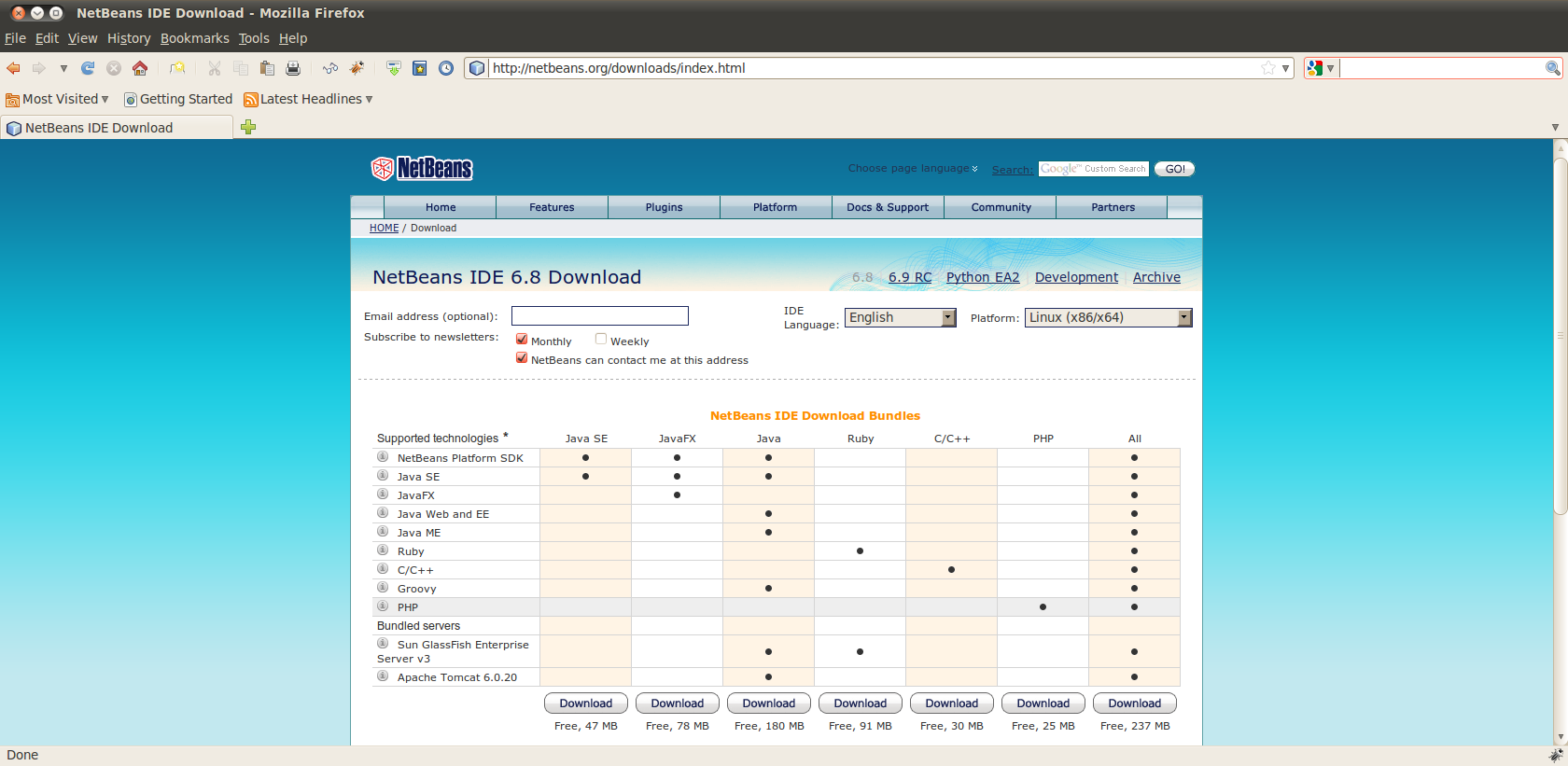Click the Back arrow button

click(13, 68)
